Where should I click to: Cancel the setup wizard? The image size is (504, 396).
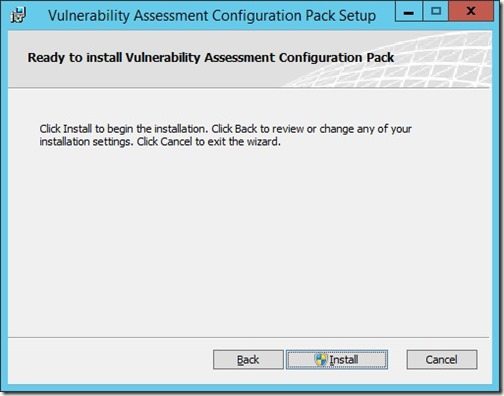(442, 360)
